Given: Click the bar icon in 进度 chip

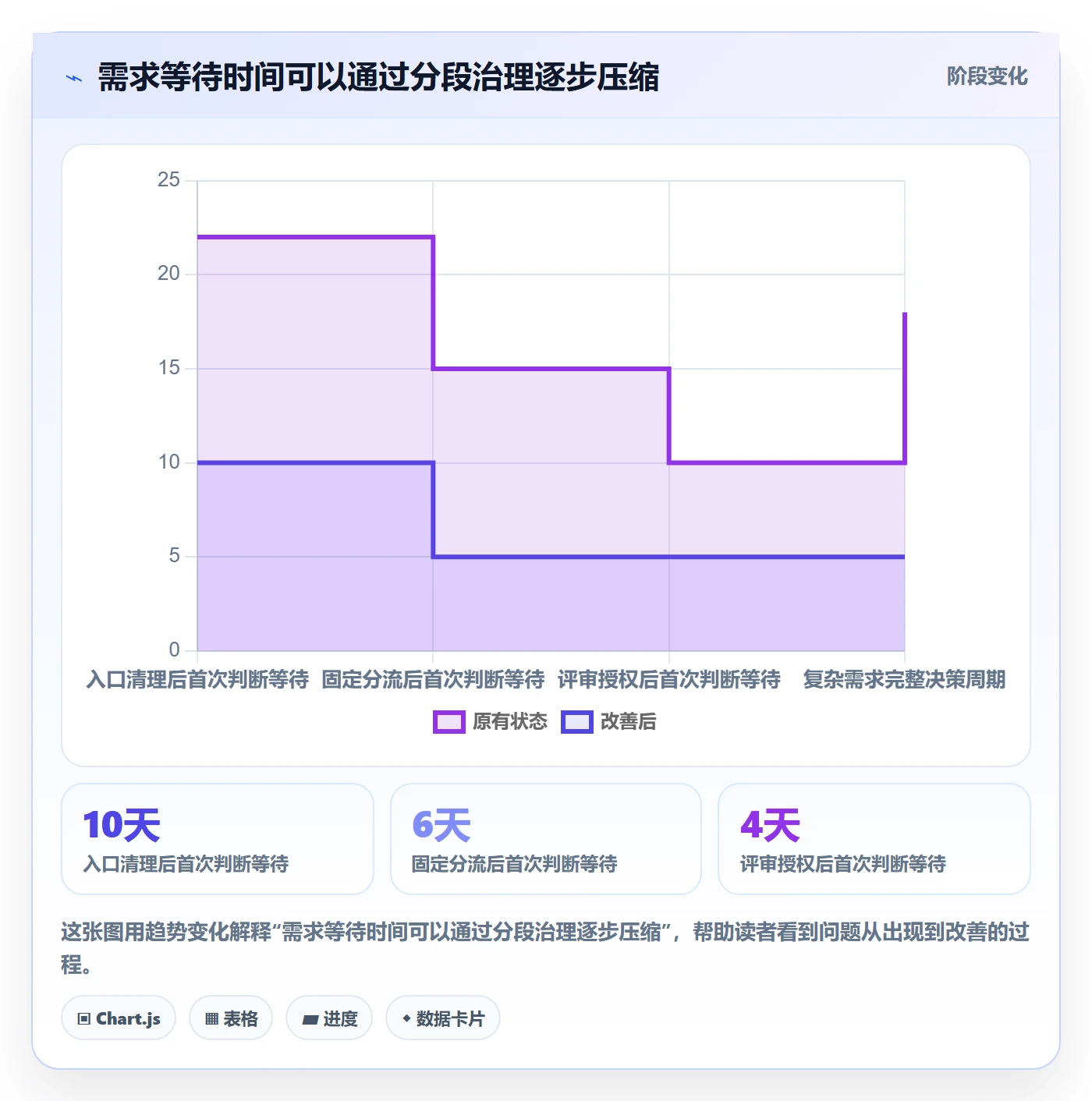Looking at the screenshot, I should [x=310, y=1019].
